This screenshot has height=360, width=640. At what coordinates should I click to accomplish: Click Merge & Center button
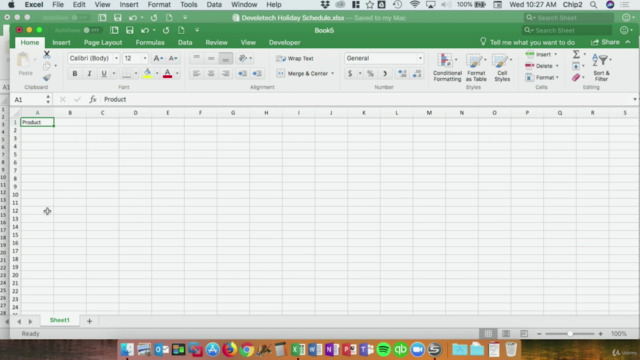coord(302,73)
